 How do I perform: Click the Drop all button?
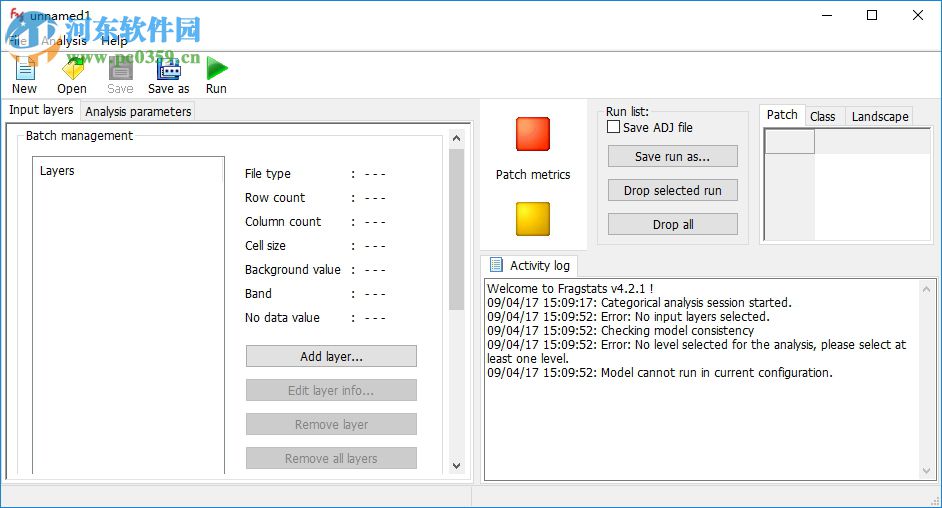(673, 224)
